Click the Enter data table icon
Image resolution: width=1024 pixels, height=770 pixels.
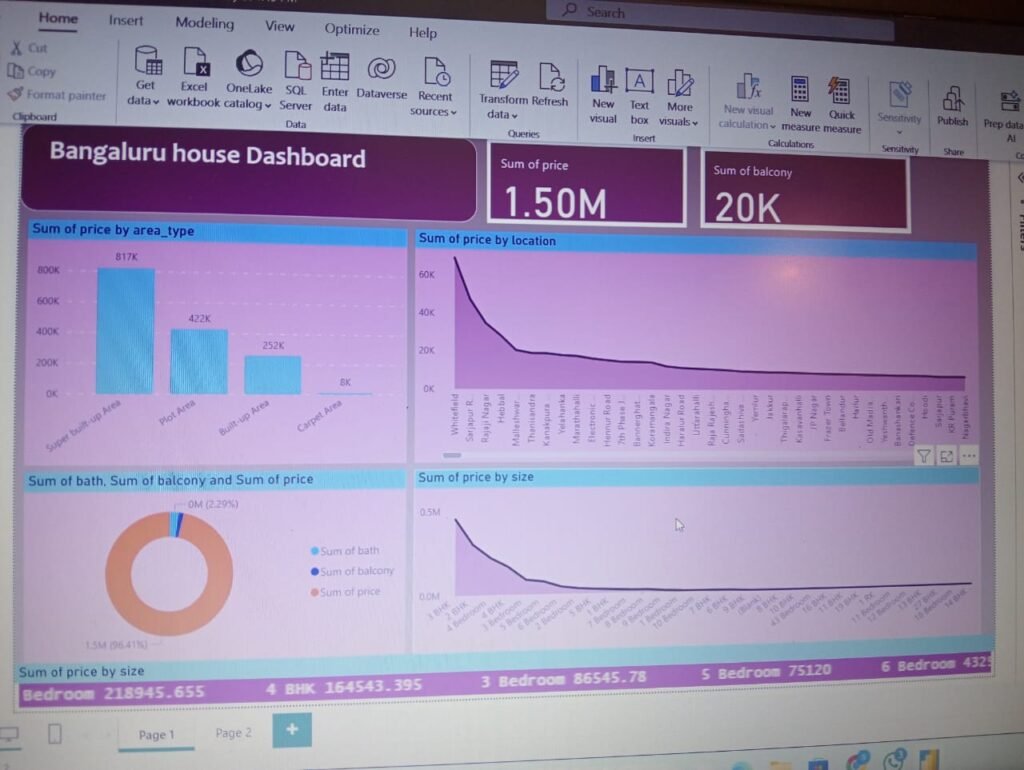(x=335, y=67)
